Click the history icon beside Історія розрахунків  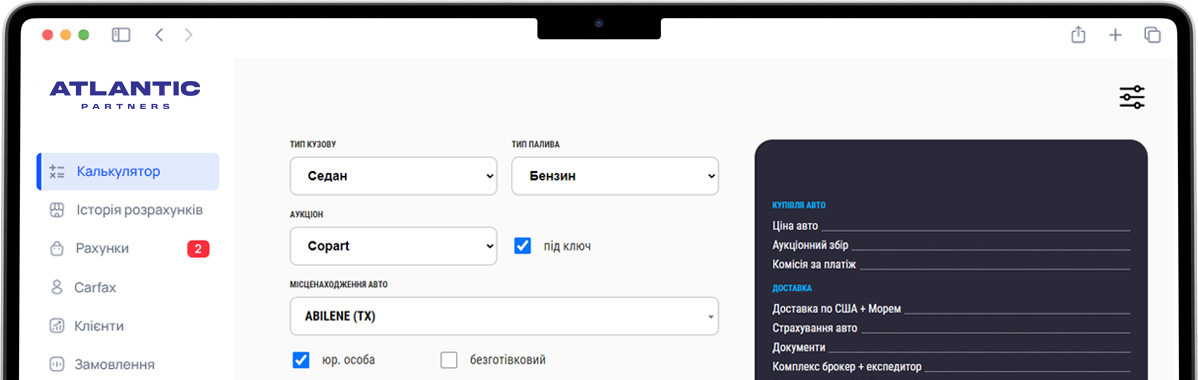click(56, 209)
